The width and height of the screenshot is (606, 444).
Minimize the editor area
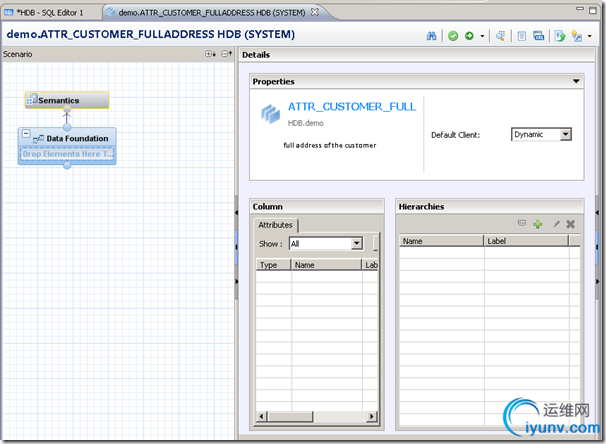click(580, 9)
